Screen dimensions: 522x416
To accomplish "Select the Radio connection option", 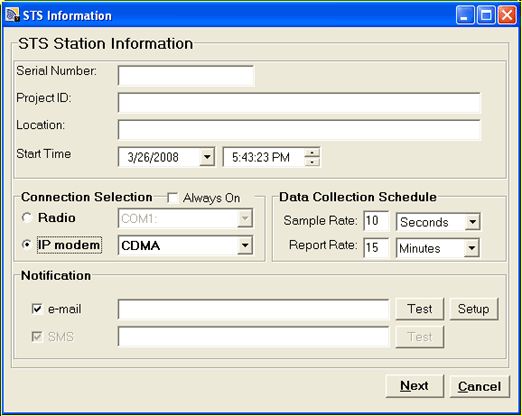I will pos(26,218).
